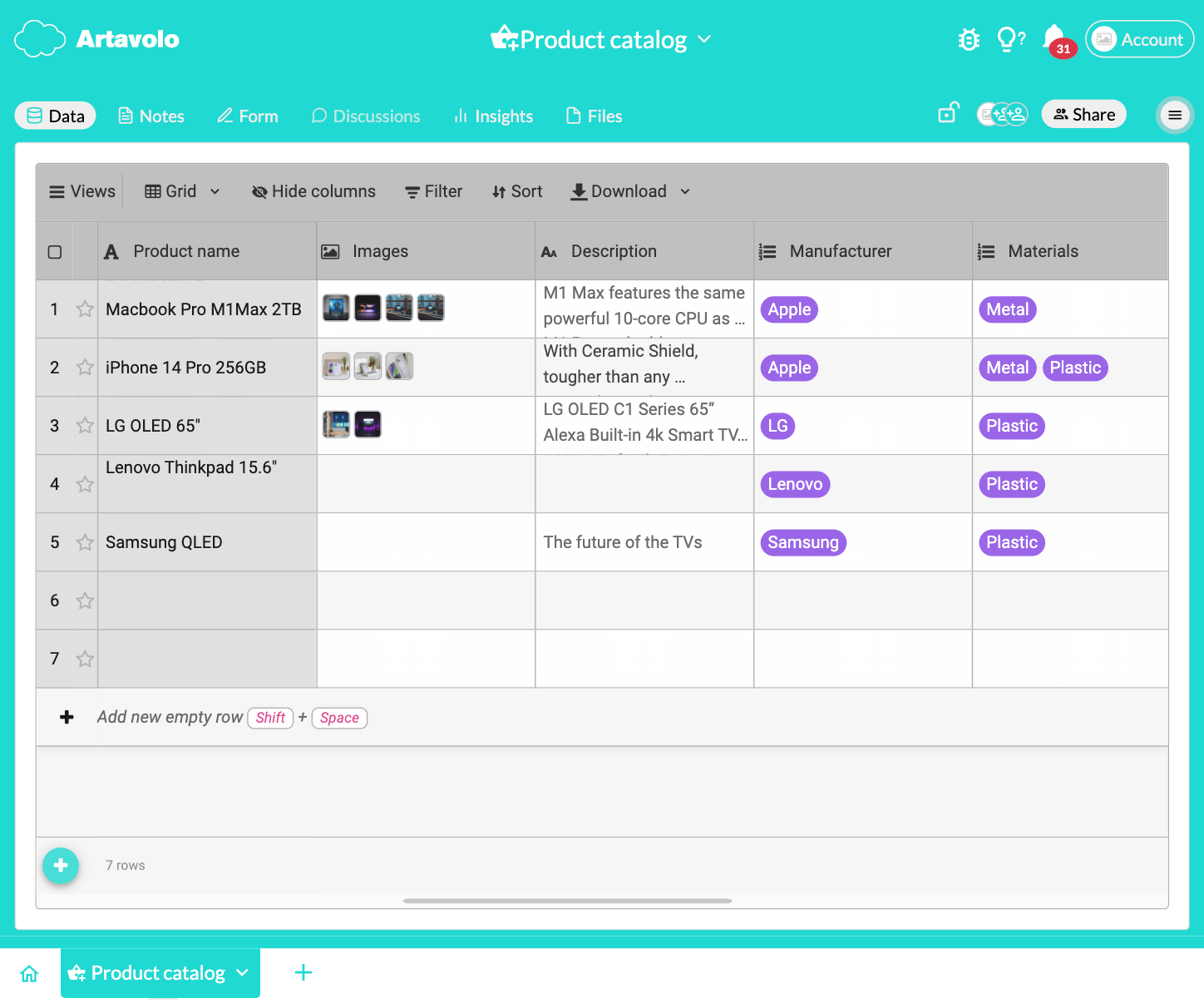Open the Form tab
The width and height of the screenshot is (1204, 1003).
click(248, 116)
